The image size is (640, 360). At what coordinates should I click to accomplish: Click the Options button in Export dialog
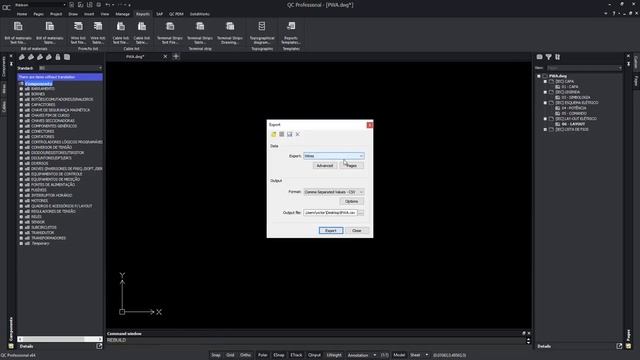[x=351, y=202]
